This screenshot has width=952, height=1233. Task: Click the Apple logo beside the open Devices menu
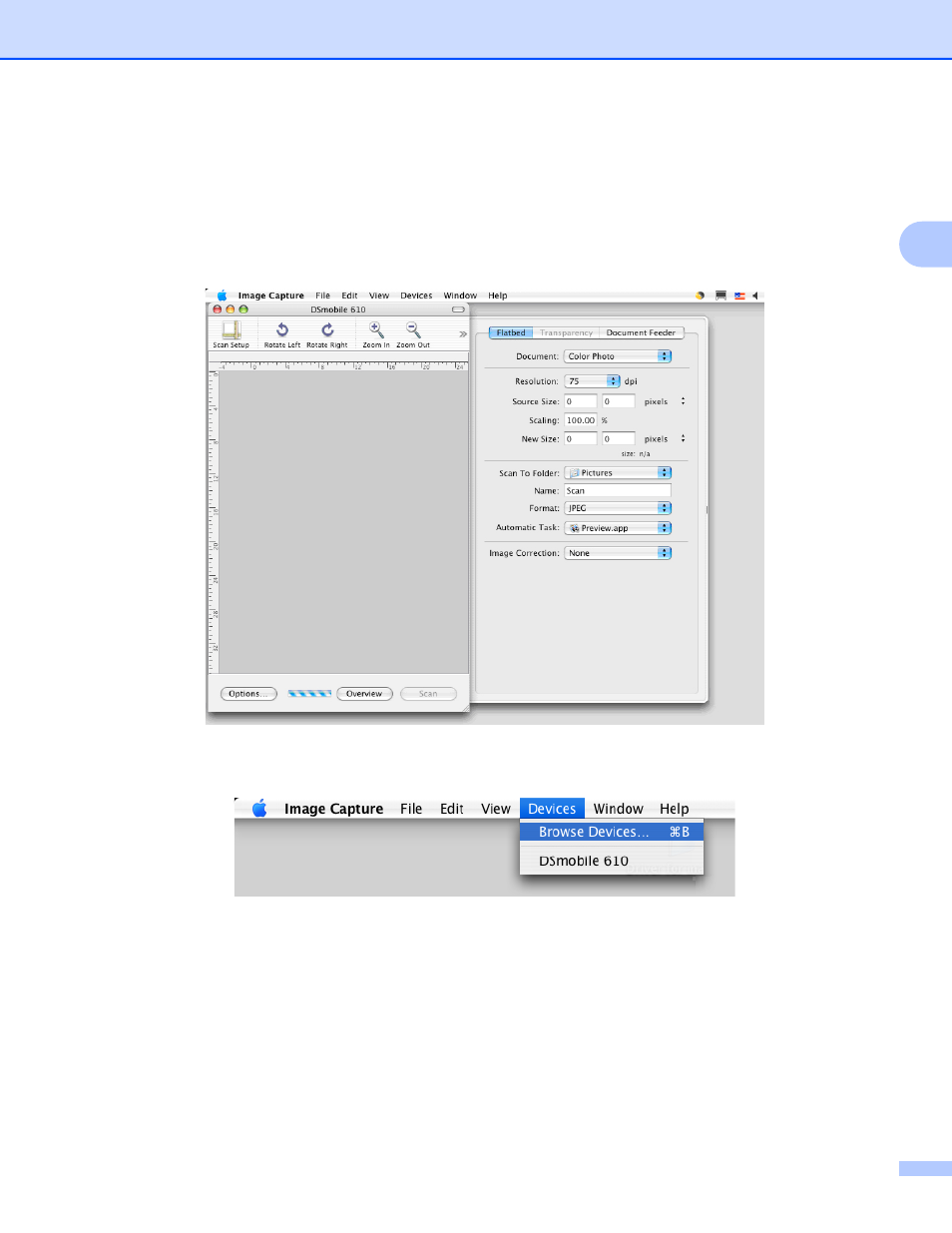pos(259,809)
